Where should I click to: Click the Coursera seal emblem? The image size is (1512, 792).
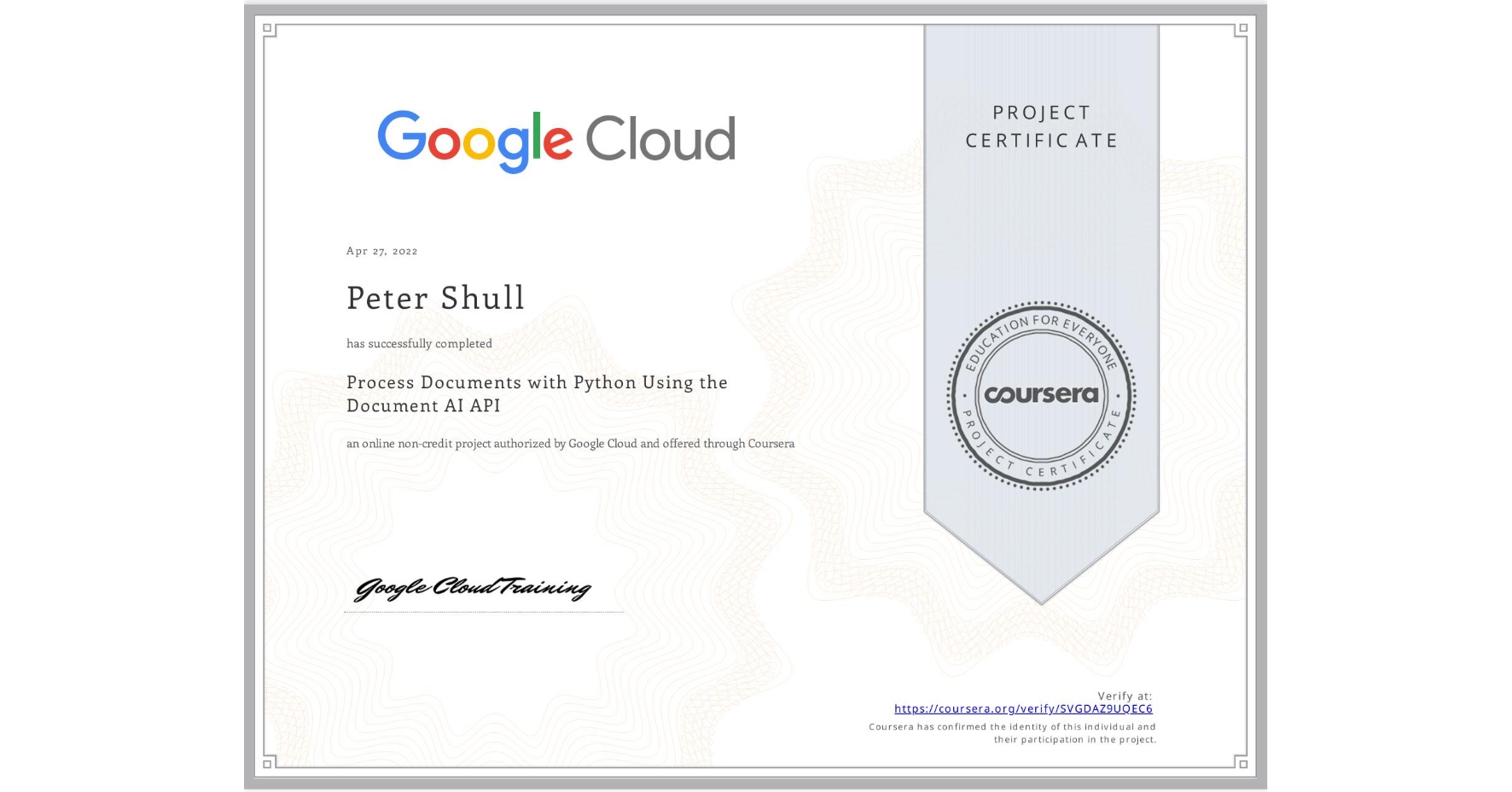tap(1041, 395)
